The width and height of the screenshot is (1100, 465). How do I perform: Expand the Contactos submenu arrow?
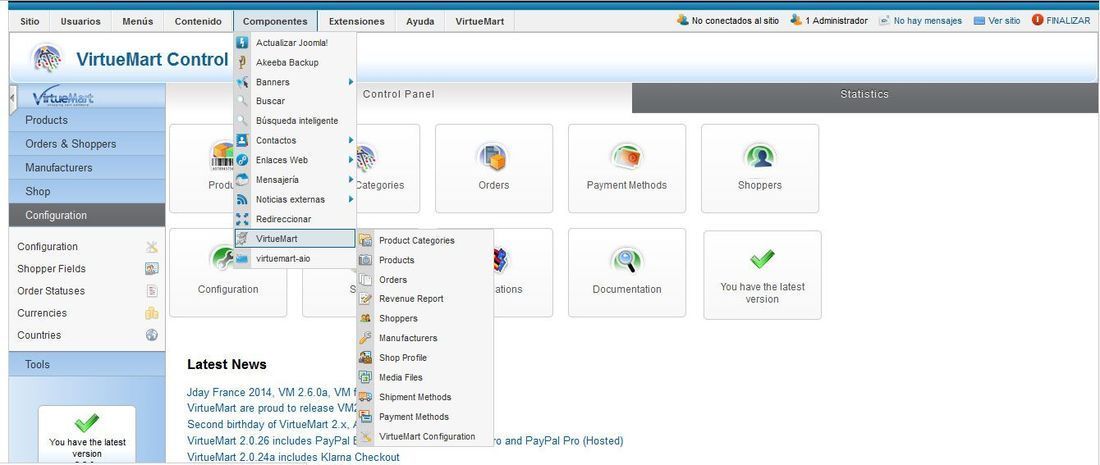click(350, 140)
